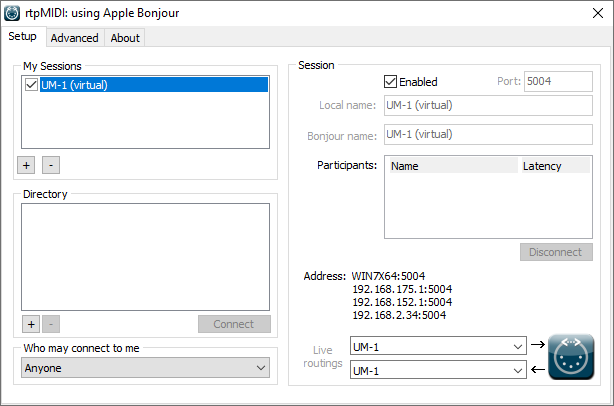Switch to the Setup tab

tap(23, 36)
